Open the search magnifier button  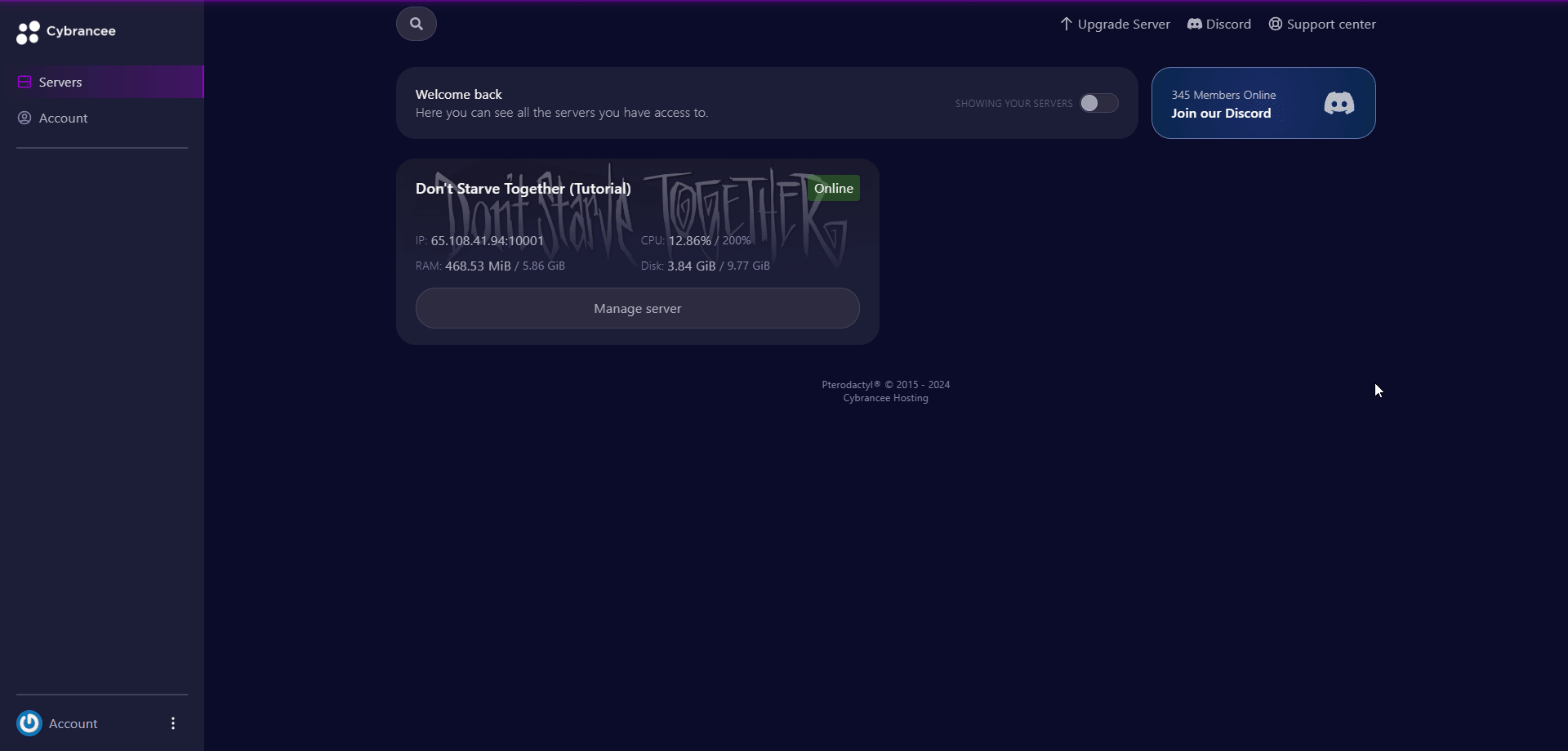pos(416,24)
